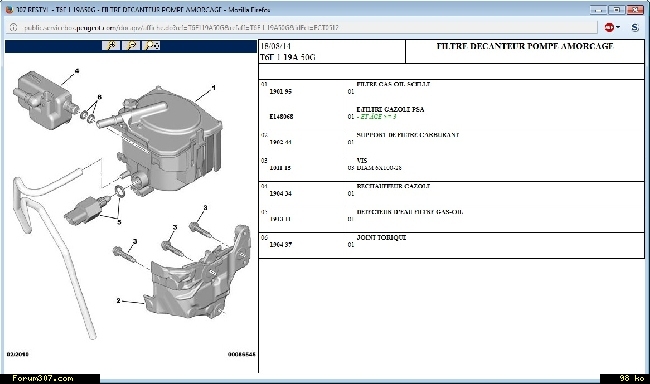Click the red Adblock Plus stop-sign icon
This screenshot has height=384, width=650.
coord(609,27)
